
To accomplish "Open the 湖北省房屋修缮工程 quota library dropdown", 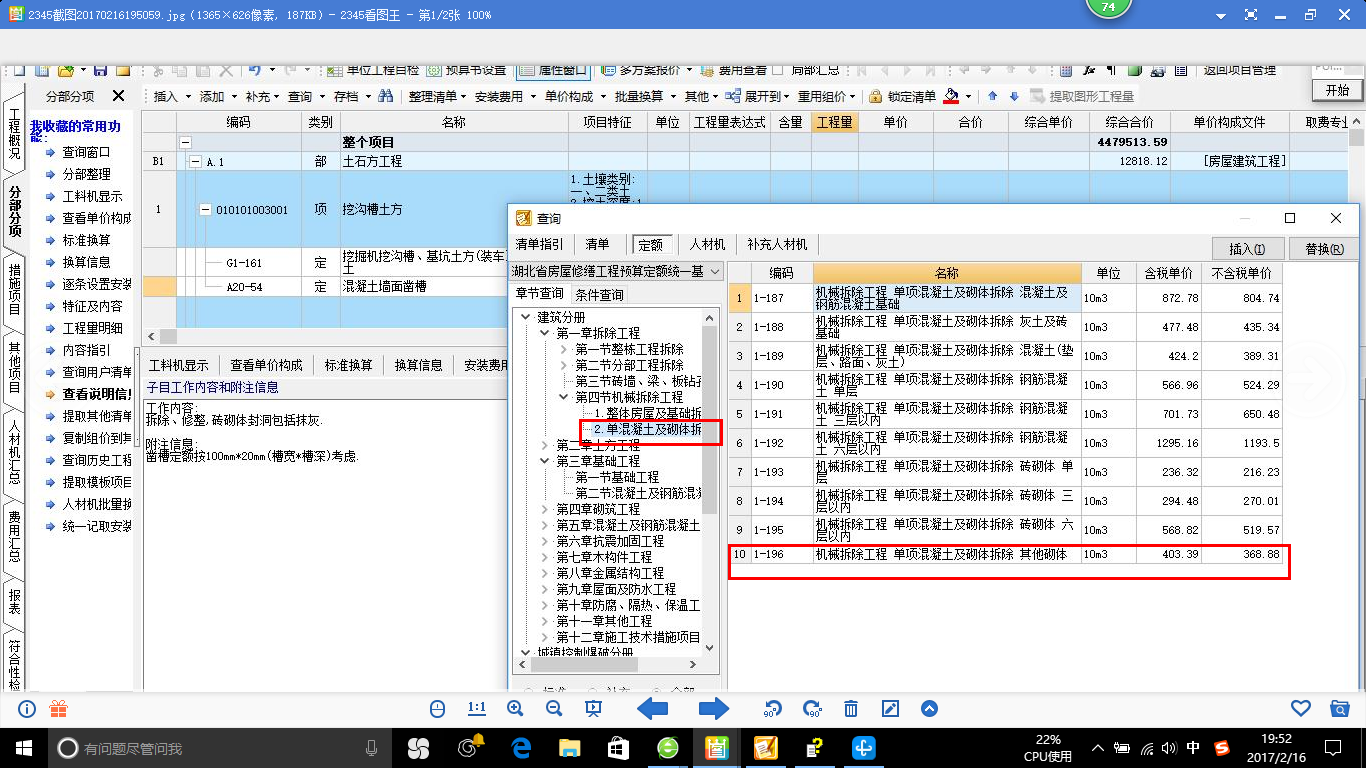I will click(x=714, y=271).
